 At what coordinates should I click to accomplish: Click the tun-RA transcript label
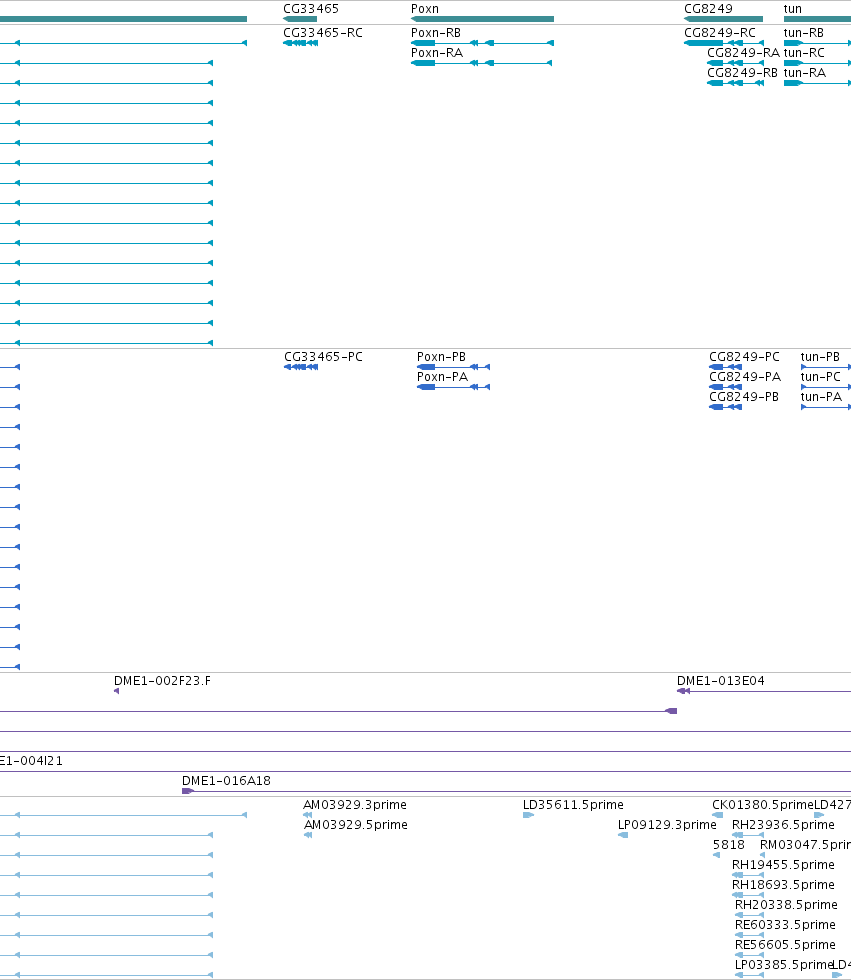pos(805,72)
